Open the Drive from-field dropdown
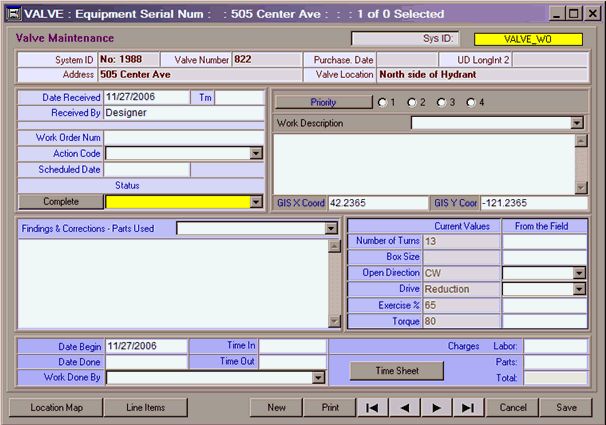Viewport: 606px width, 425px height. click(x=579, y=289)
